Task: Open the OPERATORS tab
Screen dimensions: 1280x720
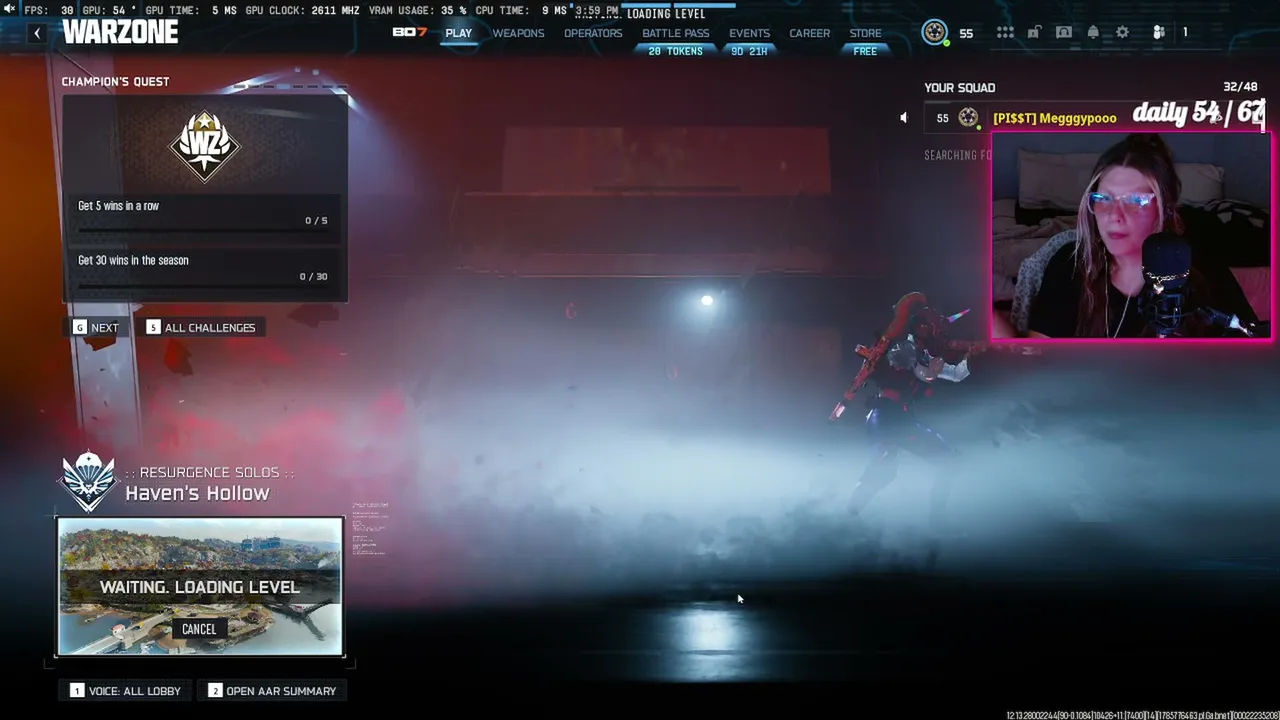Action: point(593,33)
